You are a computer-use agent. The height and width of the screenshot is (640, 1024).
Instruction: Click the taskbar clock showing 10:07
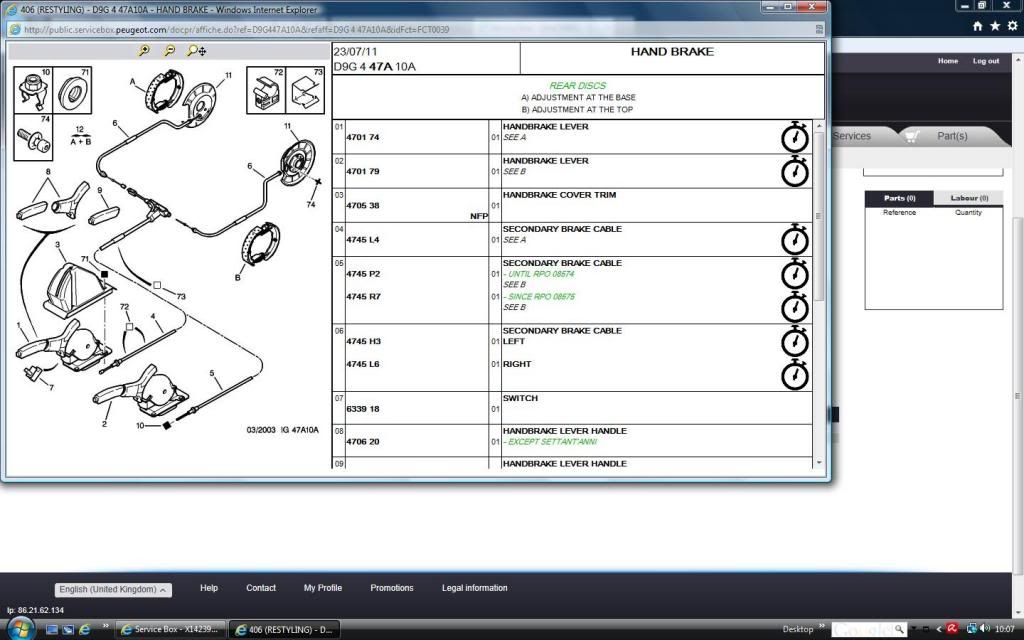pyautogui.click(x=1005, y=629)
